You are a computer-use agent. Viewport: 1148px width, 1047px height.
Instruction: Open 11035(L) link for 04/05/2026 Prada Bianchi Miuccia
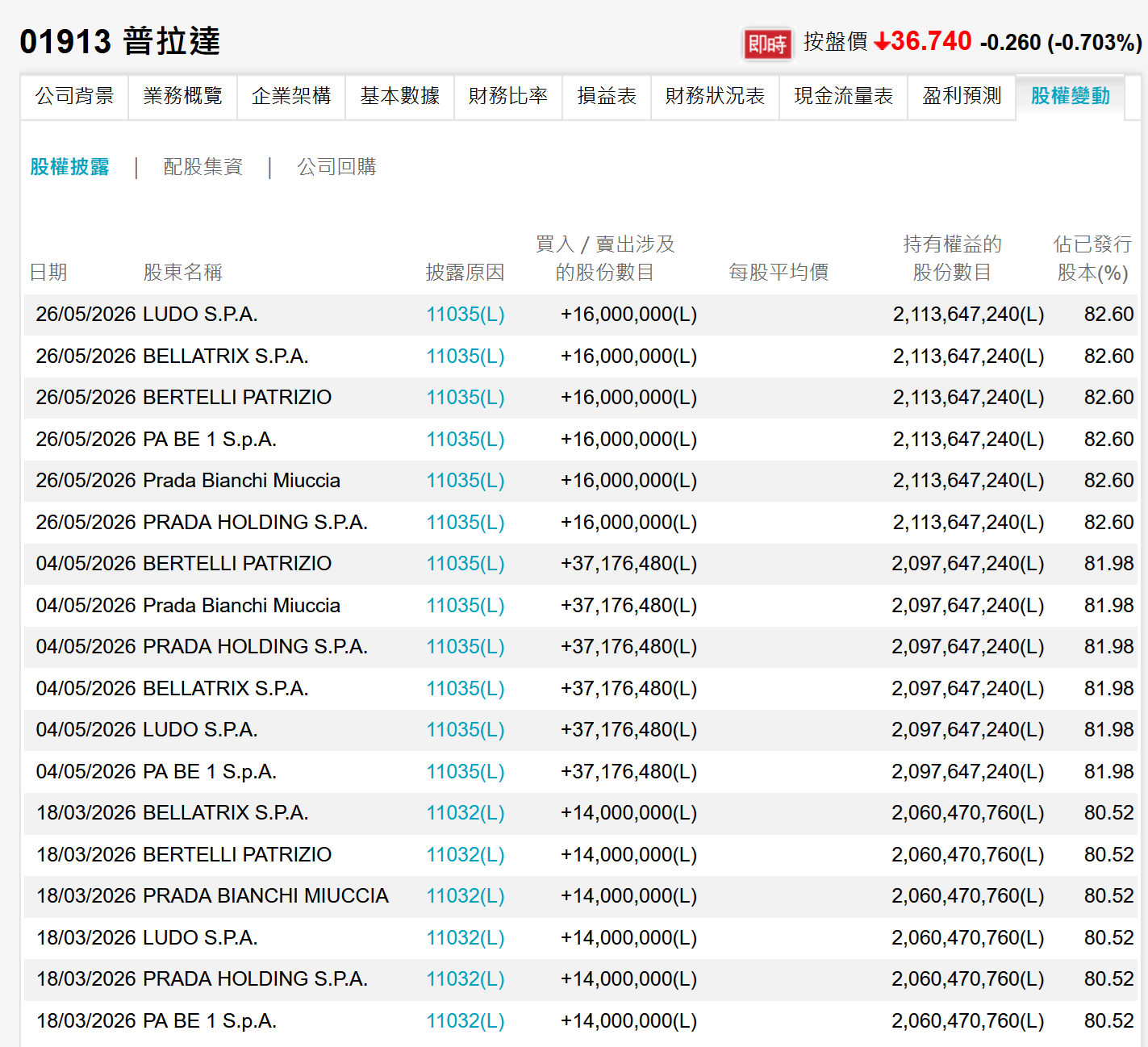coord(465,606)
